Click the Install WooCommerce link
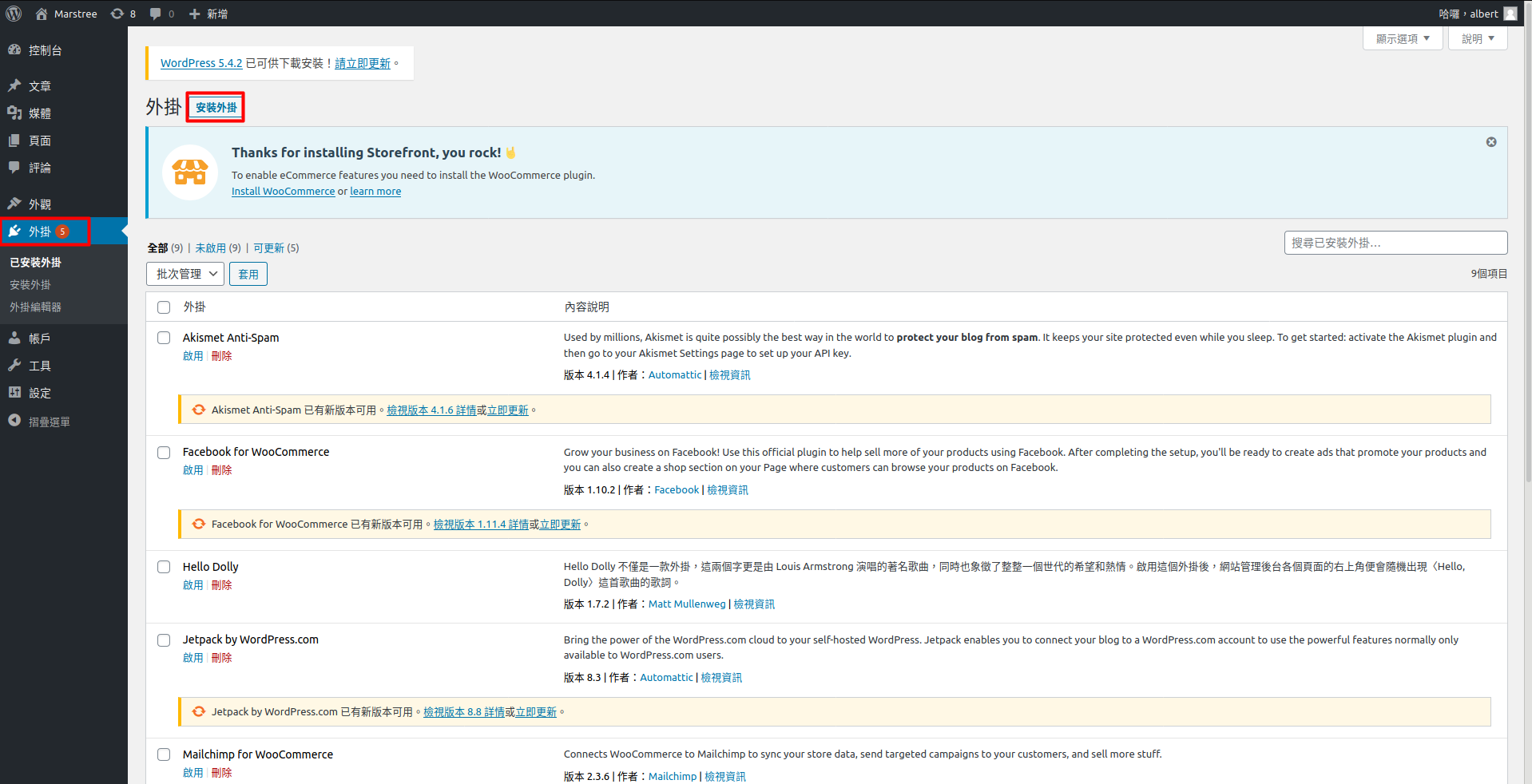This screenshot has width=1532, height=784. (283, 192)
